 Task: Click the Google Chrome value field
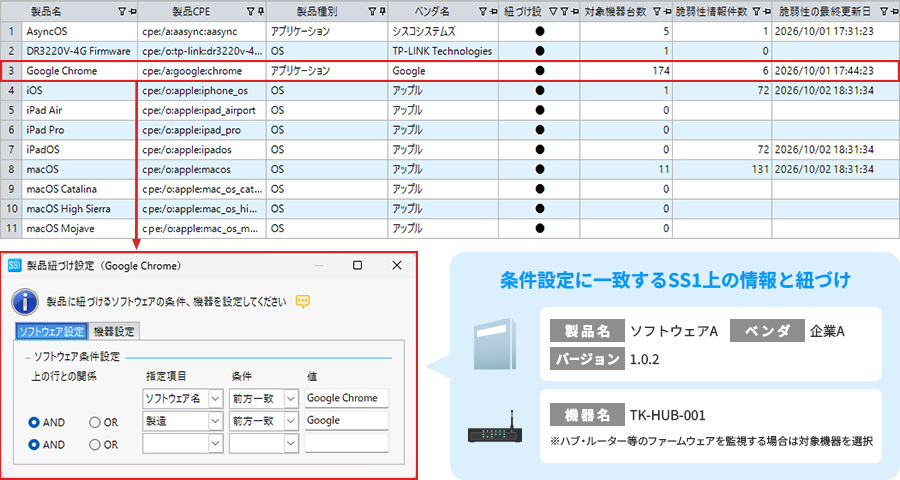coord(347,398)
